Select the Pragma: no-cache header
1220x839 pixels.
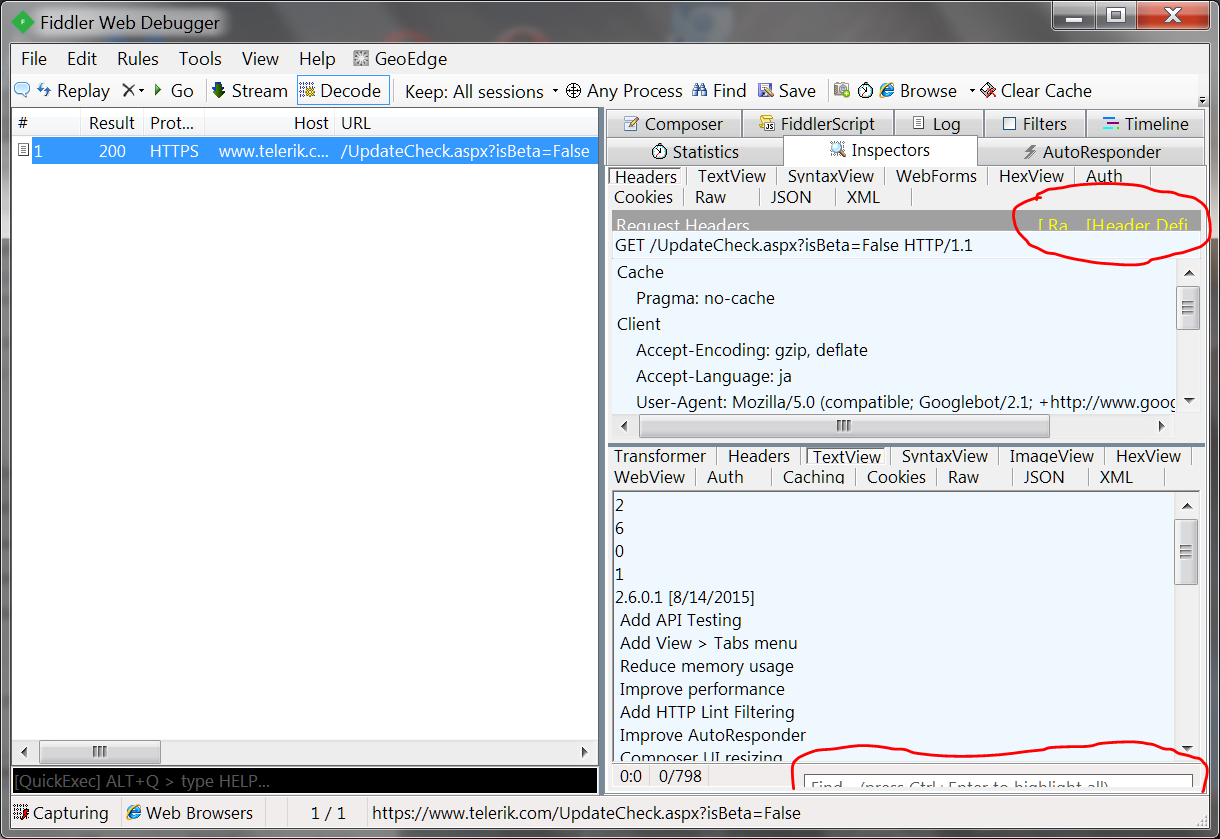705,298
